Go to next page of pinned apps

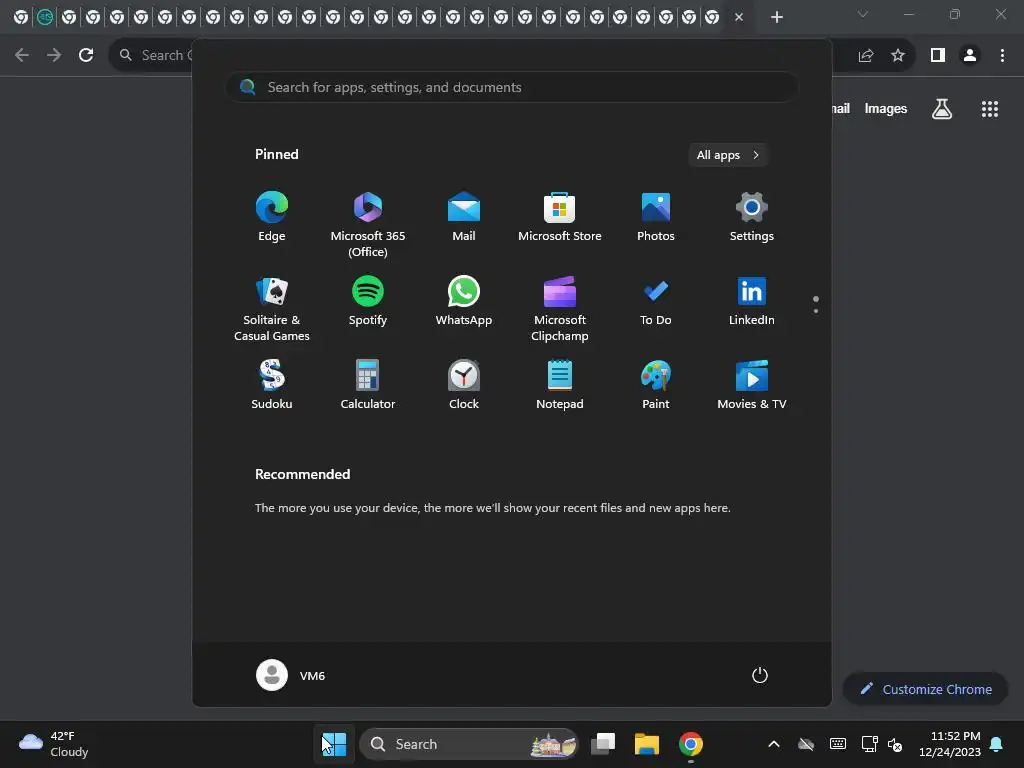(x=816, y=311)
